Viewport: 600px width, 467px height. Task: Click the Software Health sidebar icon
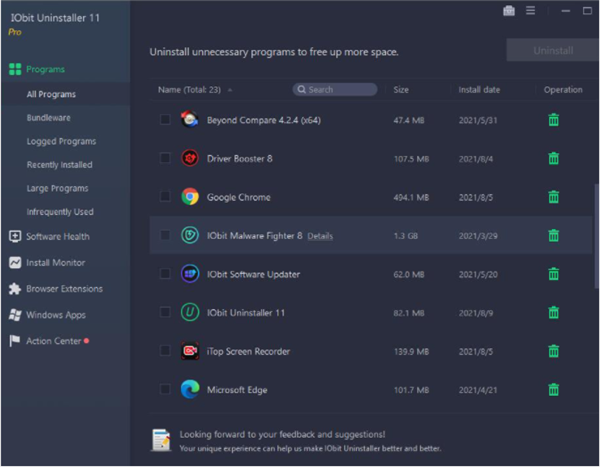point(15,236)
